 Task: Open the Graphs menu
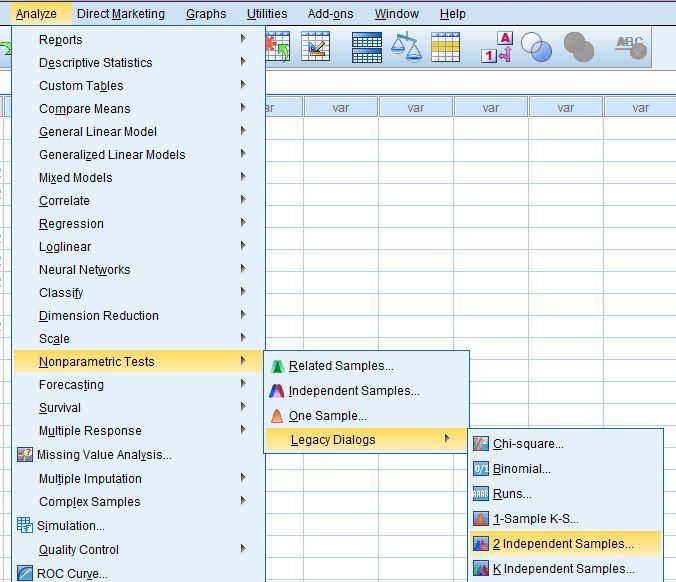tap(206, 14)
